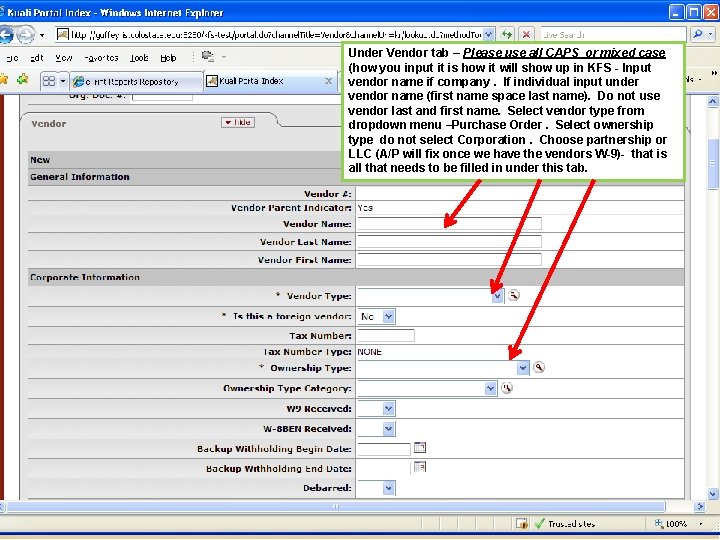Click the vertical scrollbar up arrow

(713, 101)
